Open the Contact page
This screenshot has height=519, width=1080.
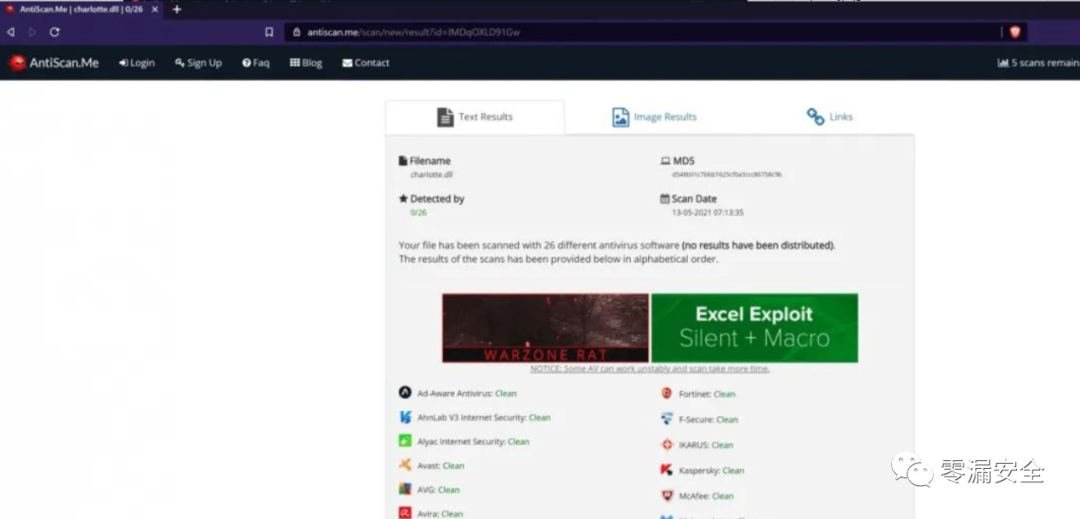tap(366, 63)
